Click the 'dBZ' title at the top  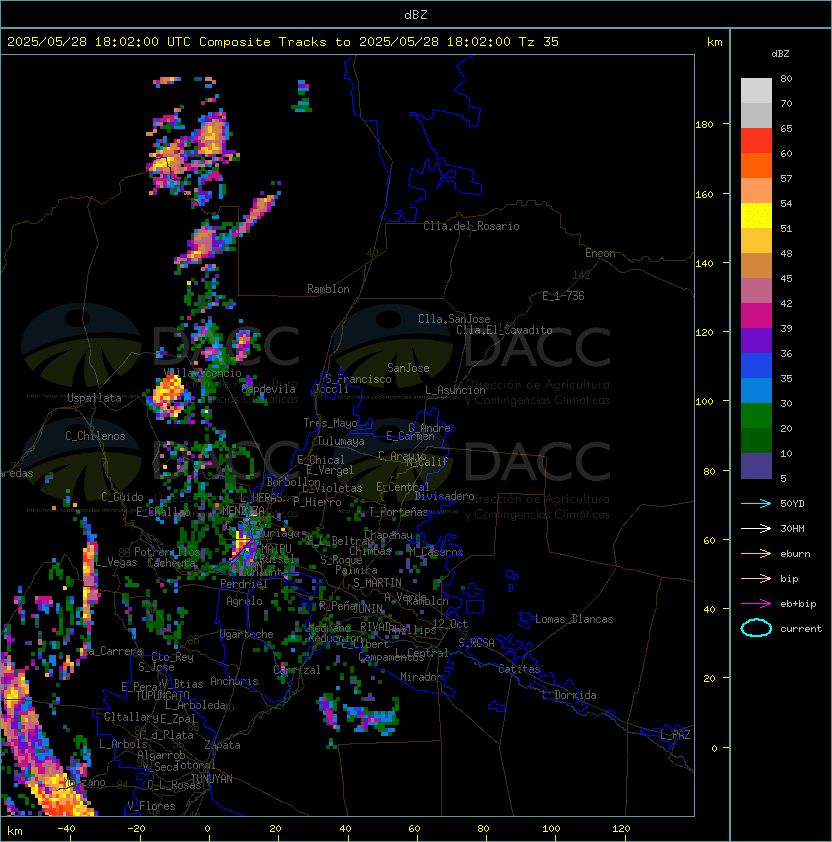[x=416, y=15]
